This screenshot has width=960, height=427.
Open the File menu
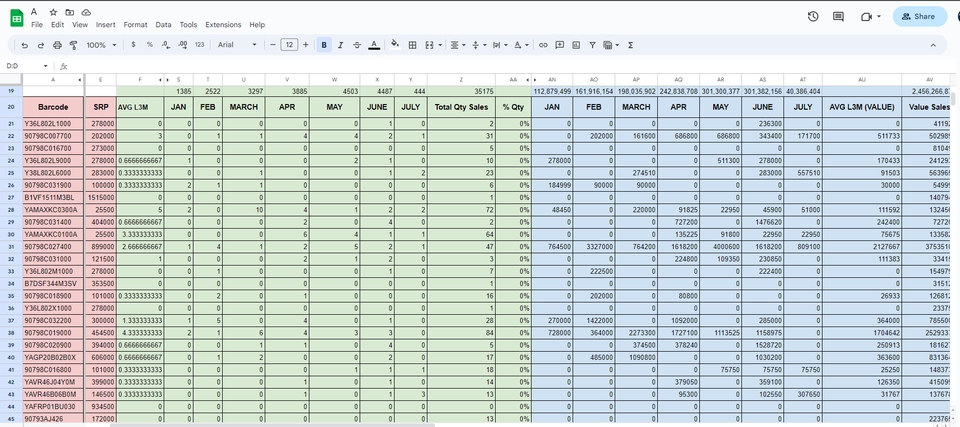click(37, 25)
